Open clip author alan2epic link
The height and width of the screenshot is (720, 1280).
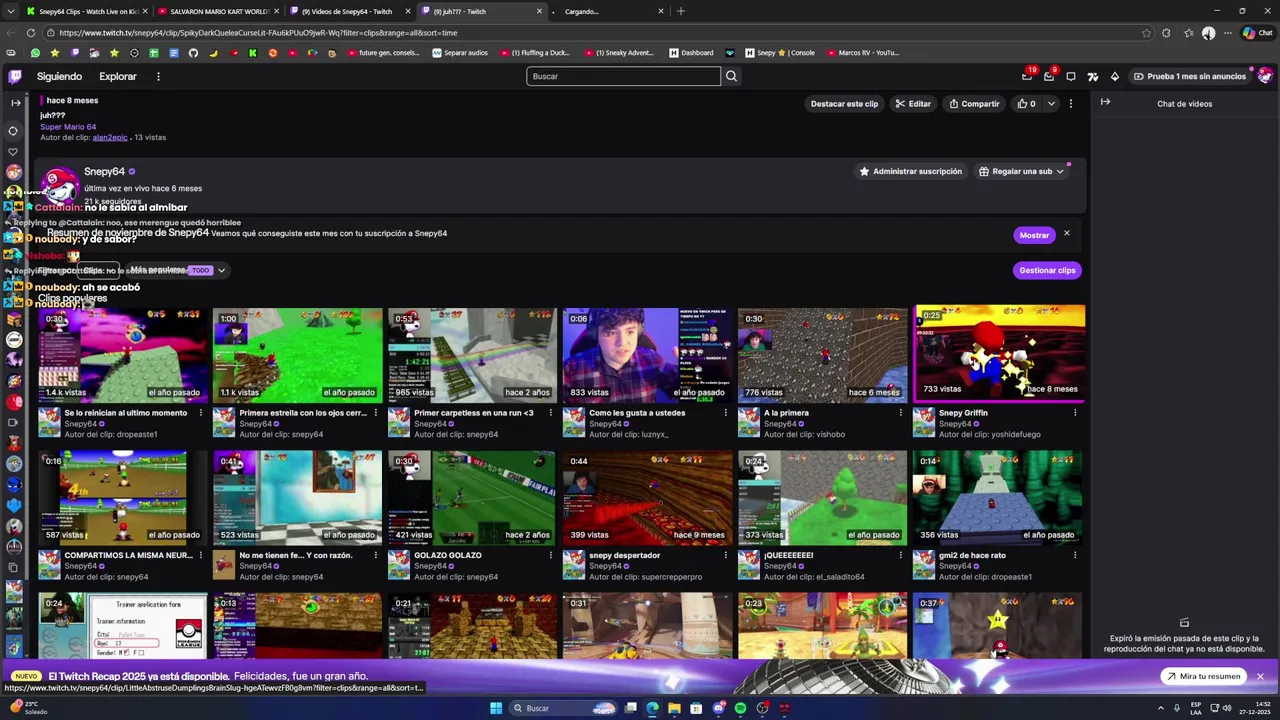[x=110, y=137]
